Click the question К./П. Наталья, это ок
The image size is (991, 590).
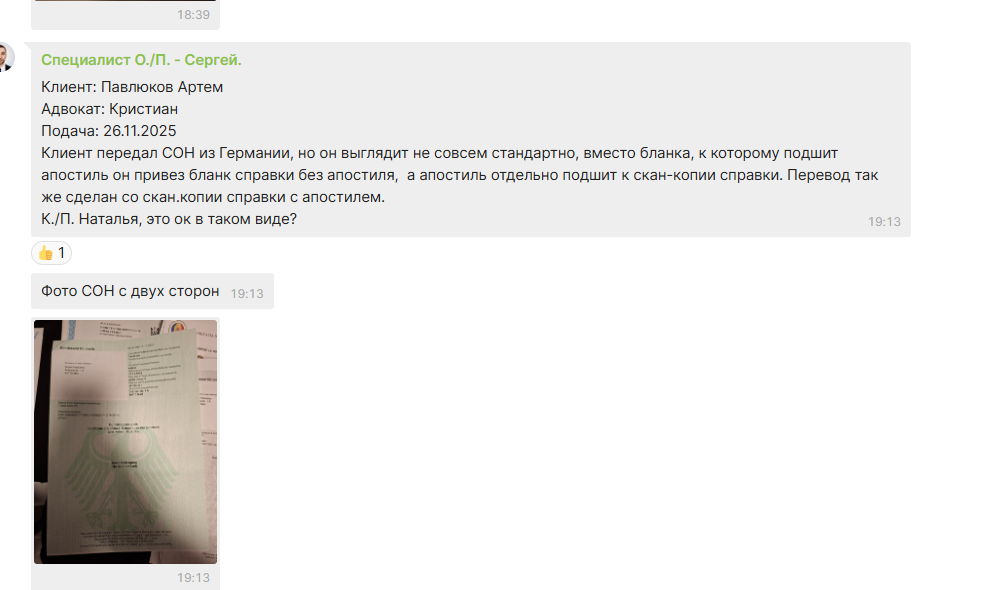tap(169, 219)
